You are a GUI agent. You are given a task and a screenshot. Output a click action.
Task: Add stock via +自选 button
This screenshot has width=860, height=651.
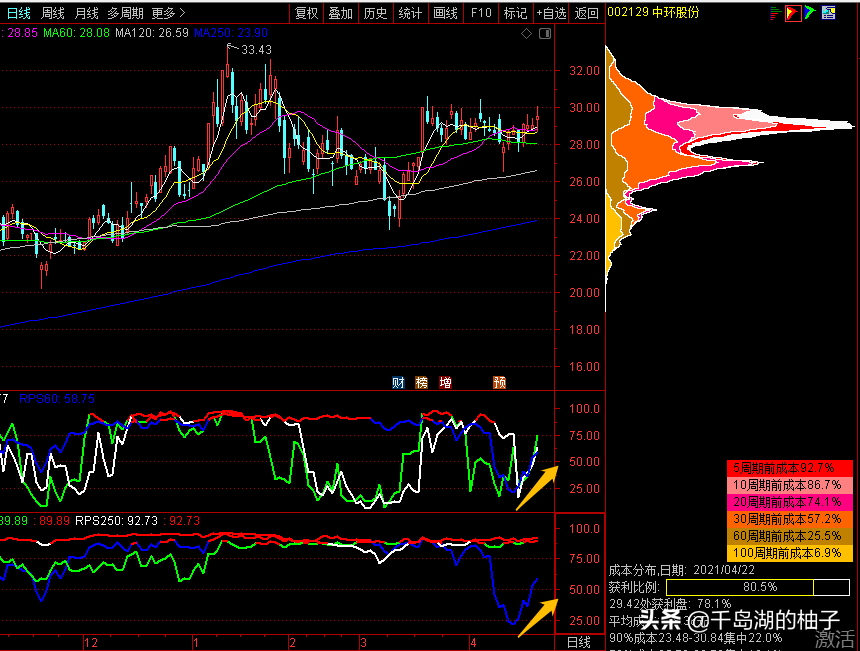click(x=551, y=13)
